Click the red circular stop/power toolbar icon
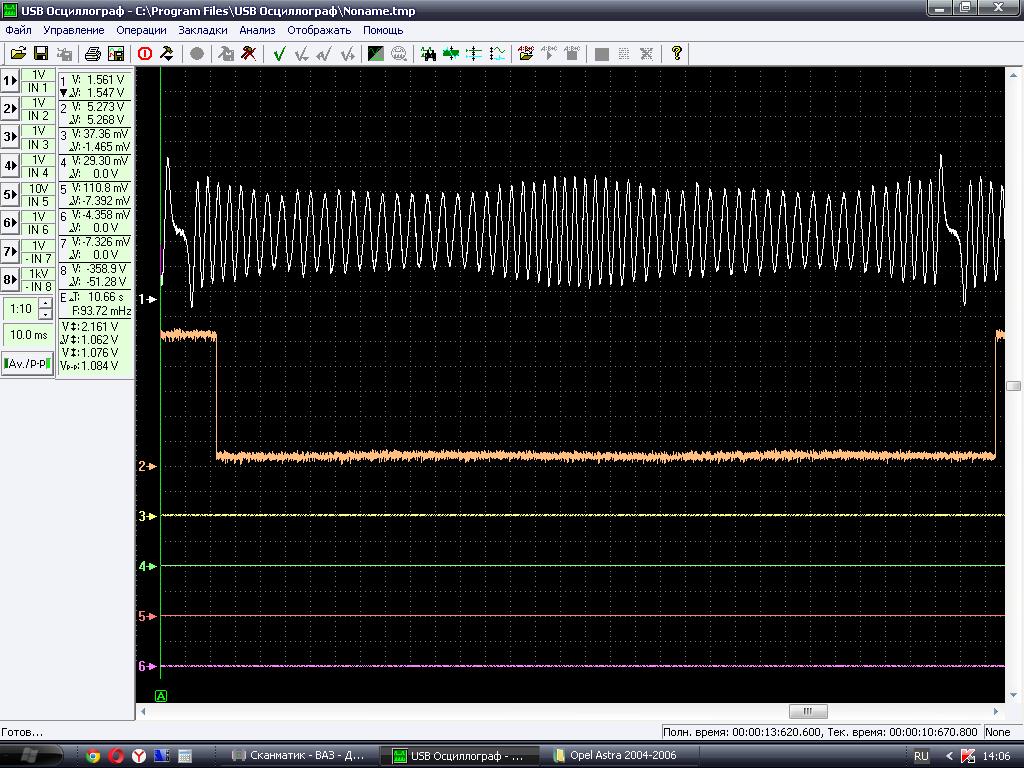This screenshot has height=768, width=1024. pyautogui.click(x=145, y=54)
